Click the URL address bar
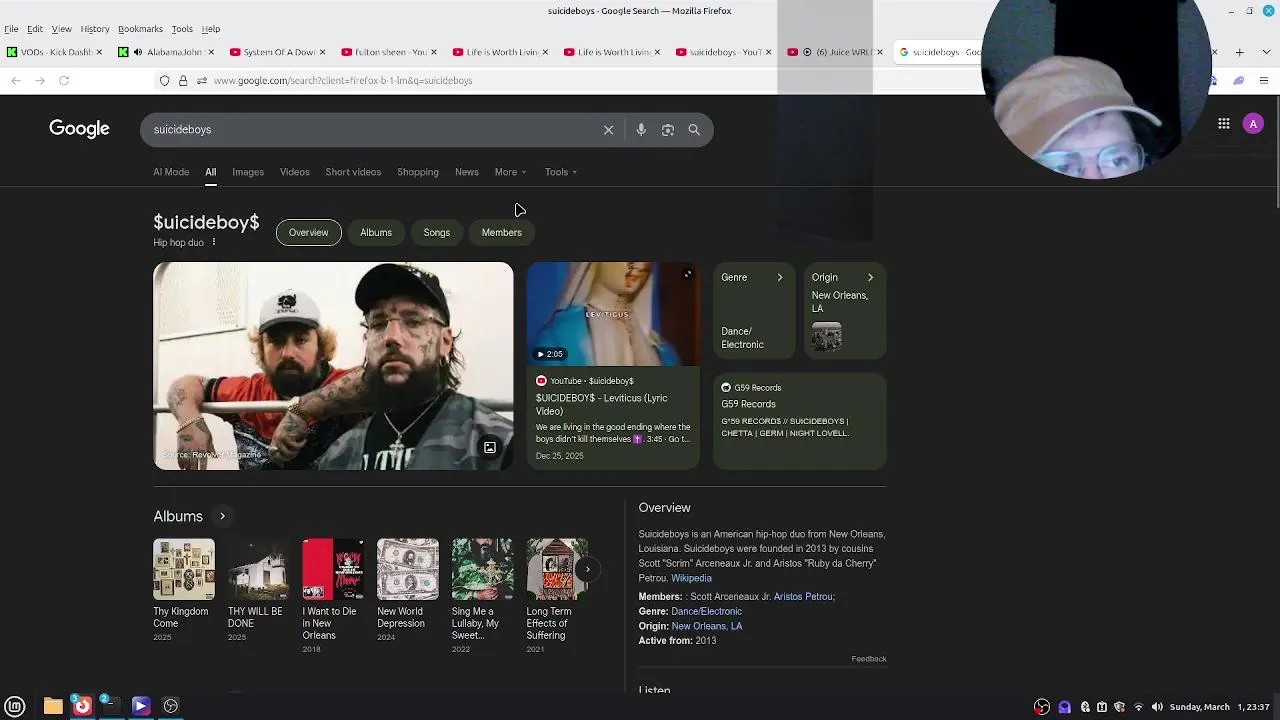The width and height of the screenshot is (1280, 720). [x=560, y=80]
